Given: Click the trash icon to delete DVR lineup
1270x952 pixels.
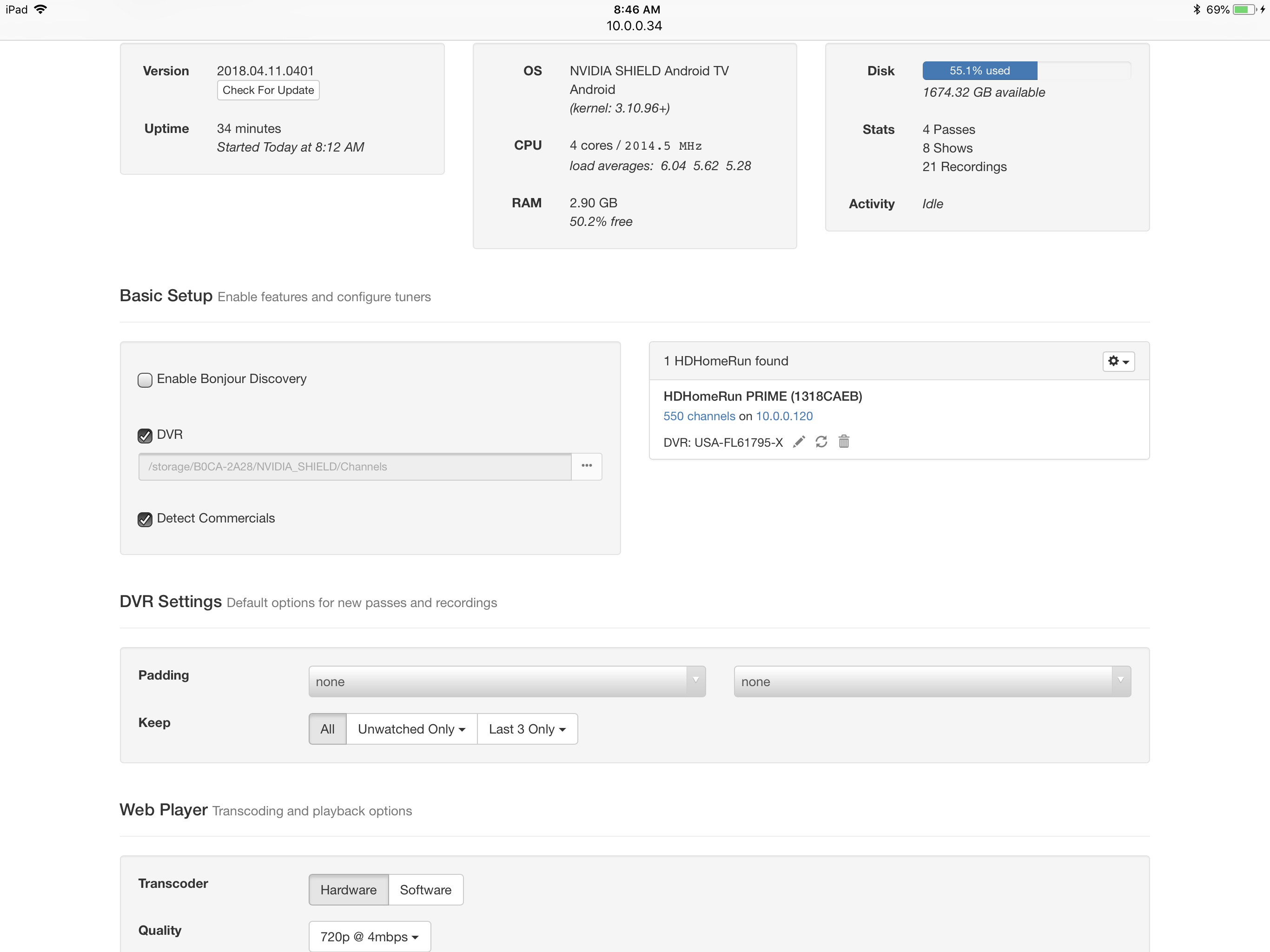Looking at the screenshot, I should tap(843, 442).
